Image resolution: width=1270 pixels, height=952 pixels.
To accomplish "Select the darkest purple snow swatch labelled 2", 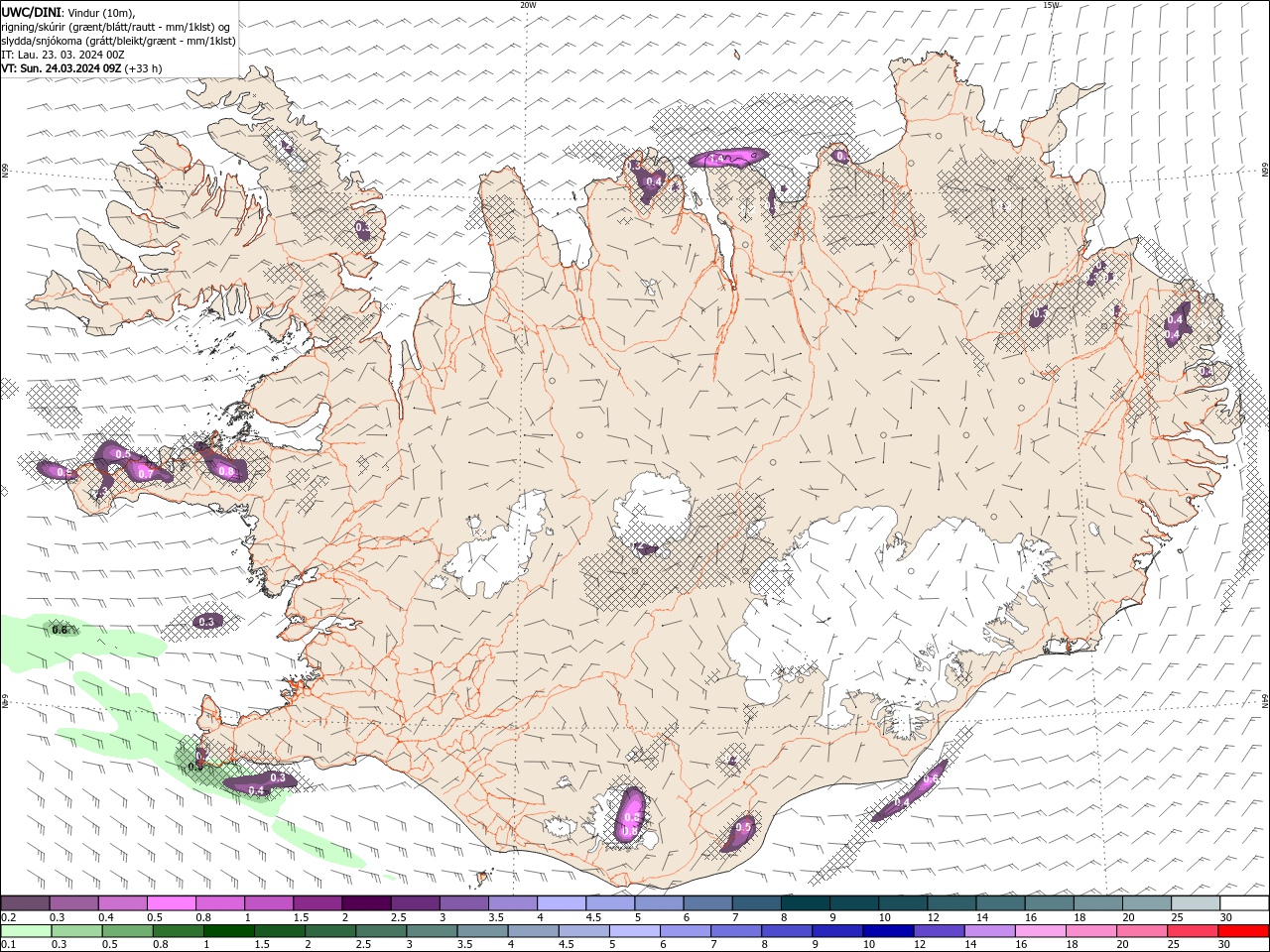I will pos(366,903).
